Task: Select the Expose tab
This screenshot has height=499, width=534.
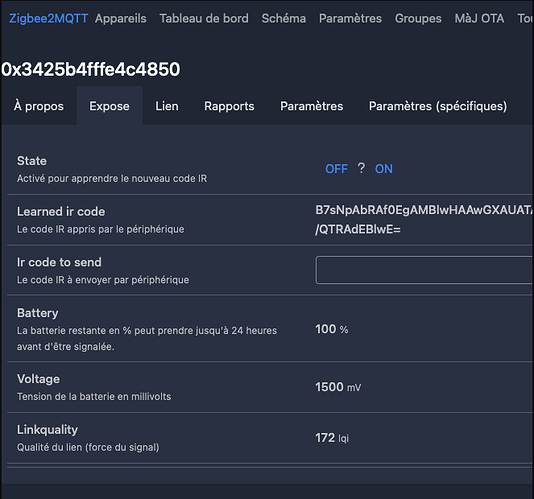Action: pyautogui.click(x=109, y=106)
